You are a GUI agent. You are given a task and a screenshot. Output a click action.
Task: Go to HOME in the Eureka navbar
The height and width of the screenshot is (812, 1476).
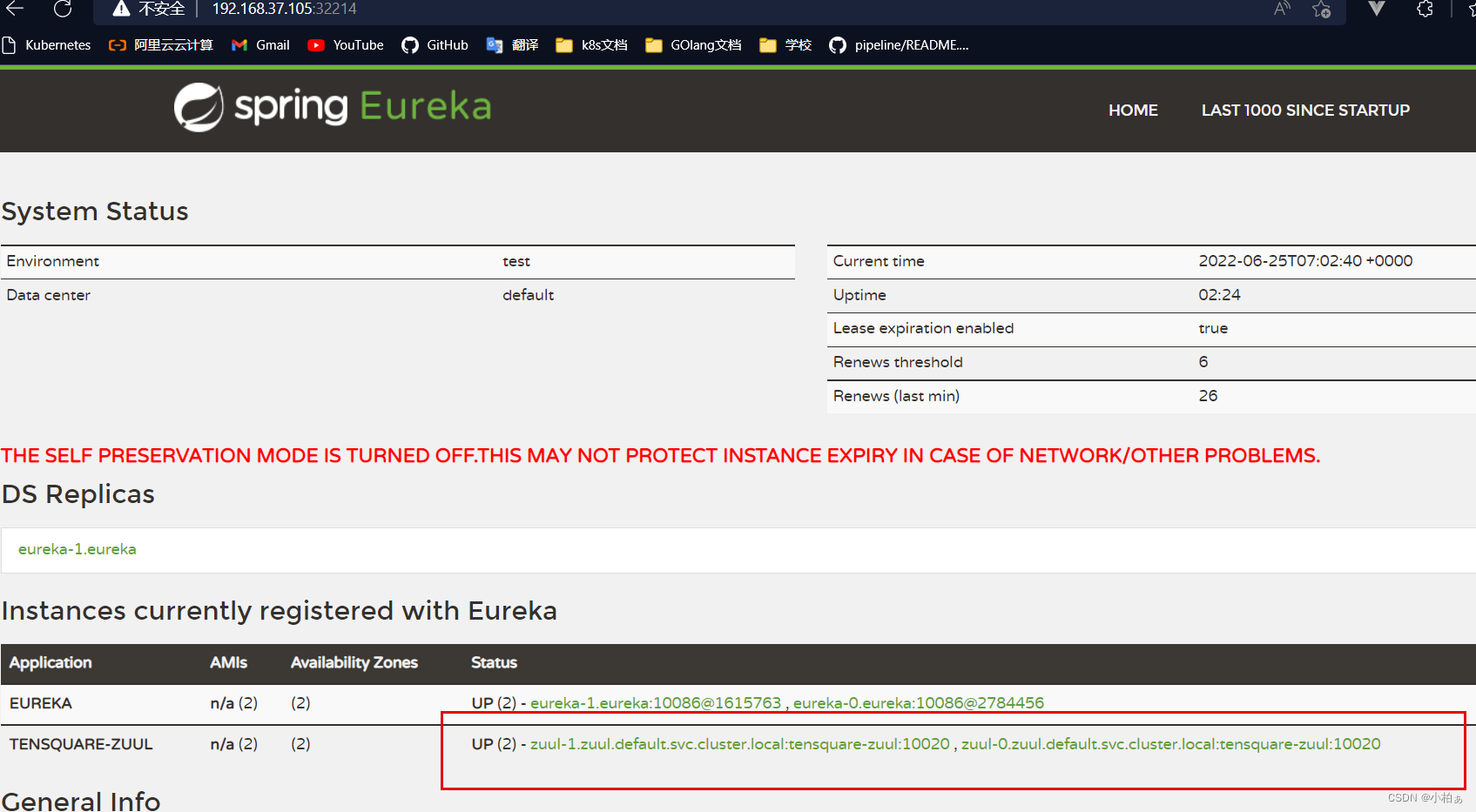(1133, 111)
